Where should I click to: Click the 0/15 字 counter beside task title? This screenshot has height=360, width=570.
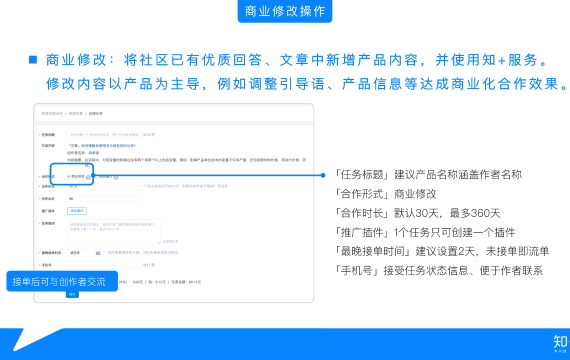(x=149, y=135)
